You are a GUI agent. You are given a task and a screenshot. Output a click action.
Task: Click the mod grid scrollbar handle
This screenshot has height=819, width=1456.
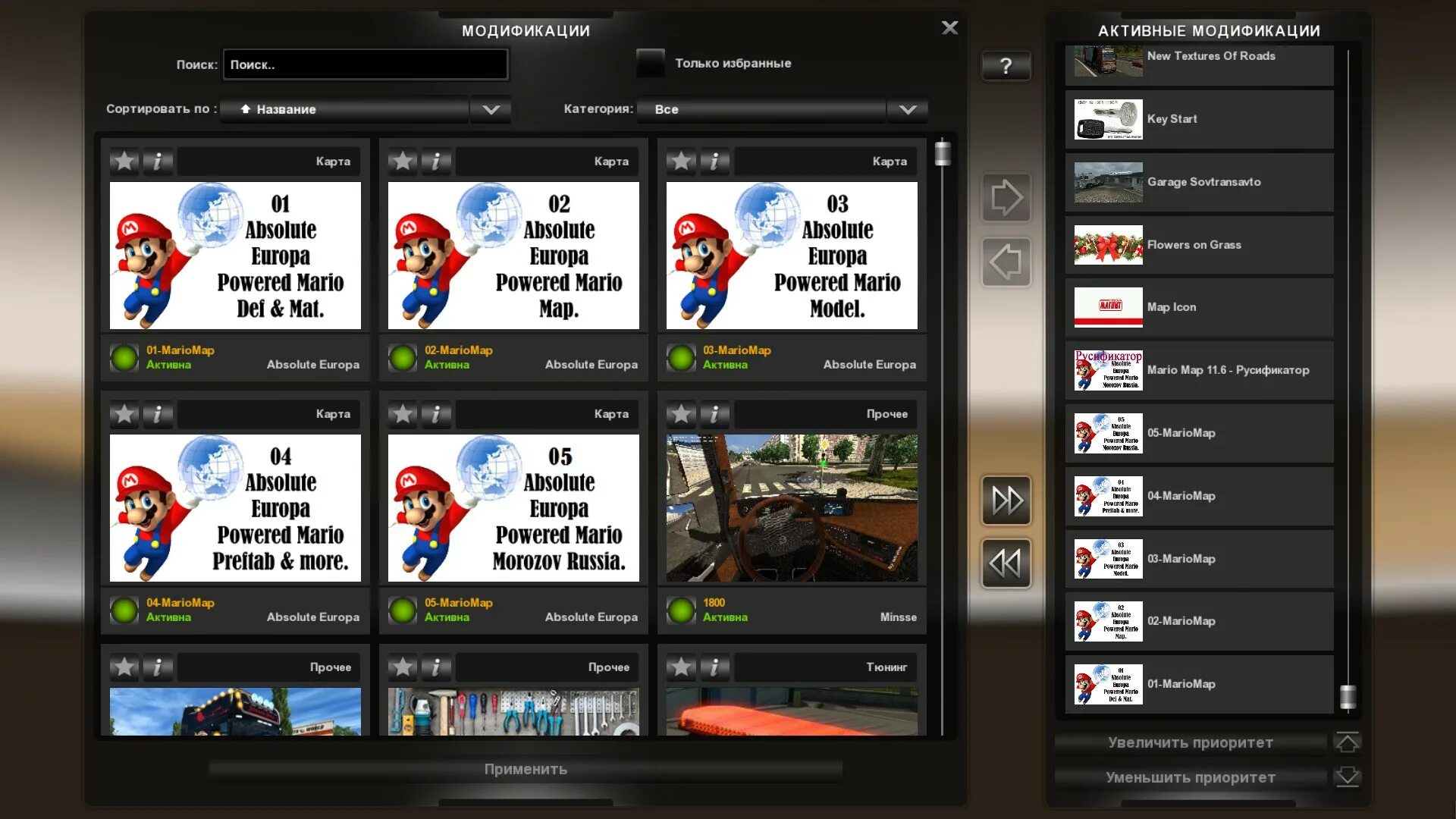point(943,154)
